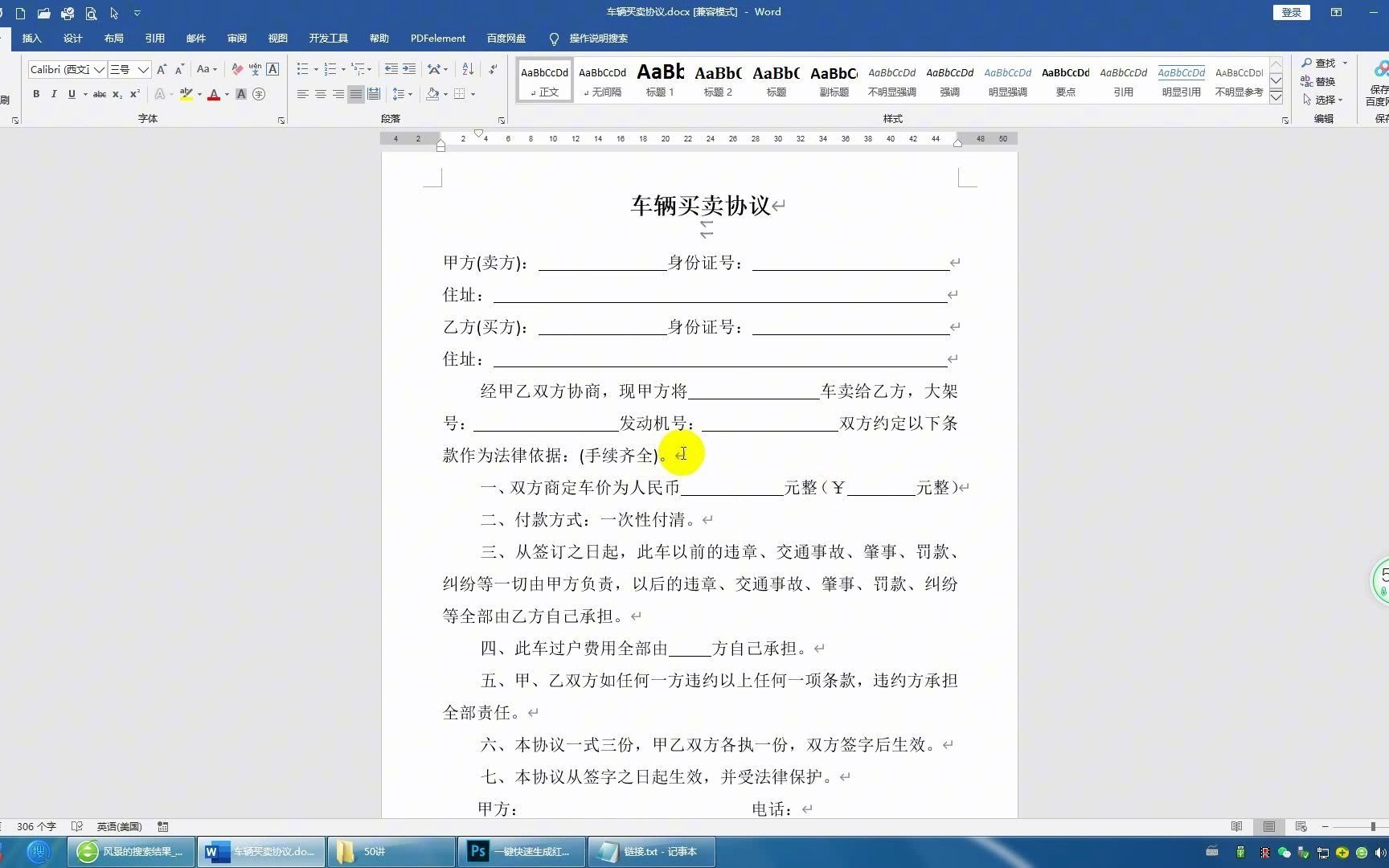
Task: Open font size dropdown 三号
Action: tap(143, 70)
